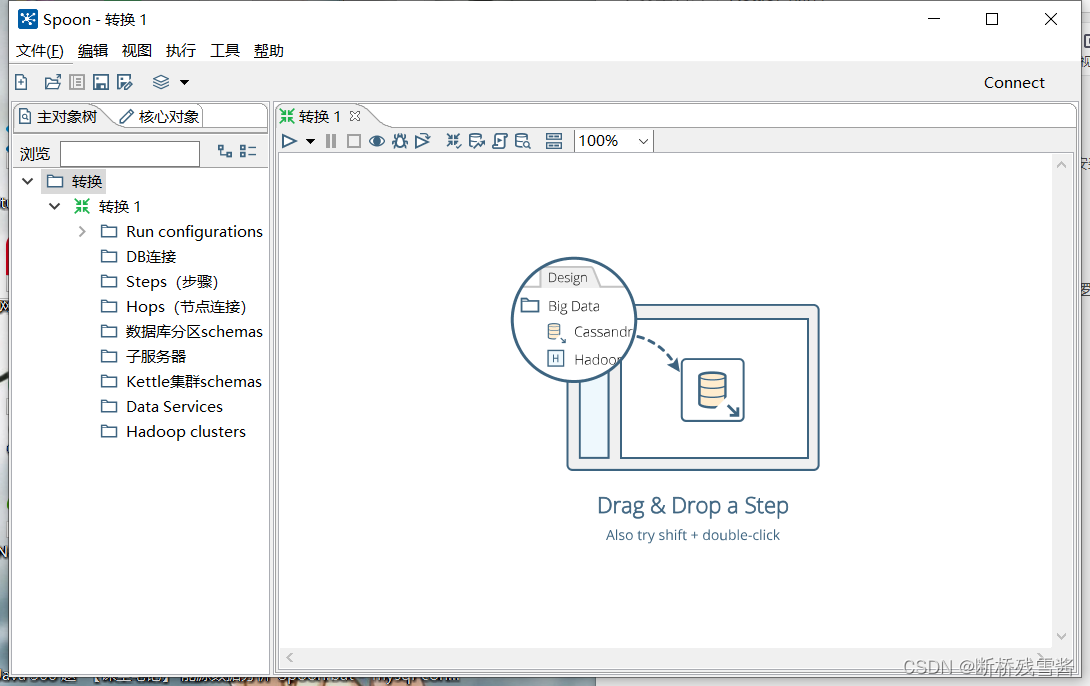1090x686 pixels.
Task: Collapse the 转换 1 tree node
Action: click(55, 206)
